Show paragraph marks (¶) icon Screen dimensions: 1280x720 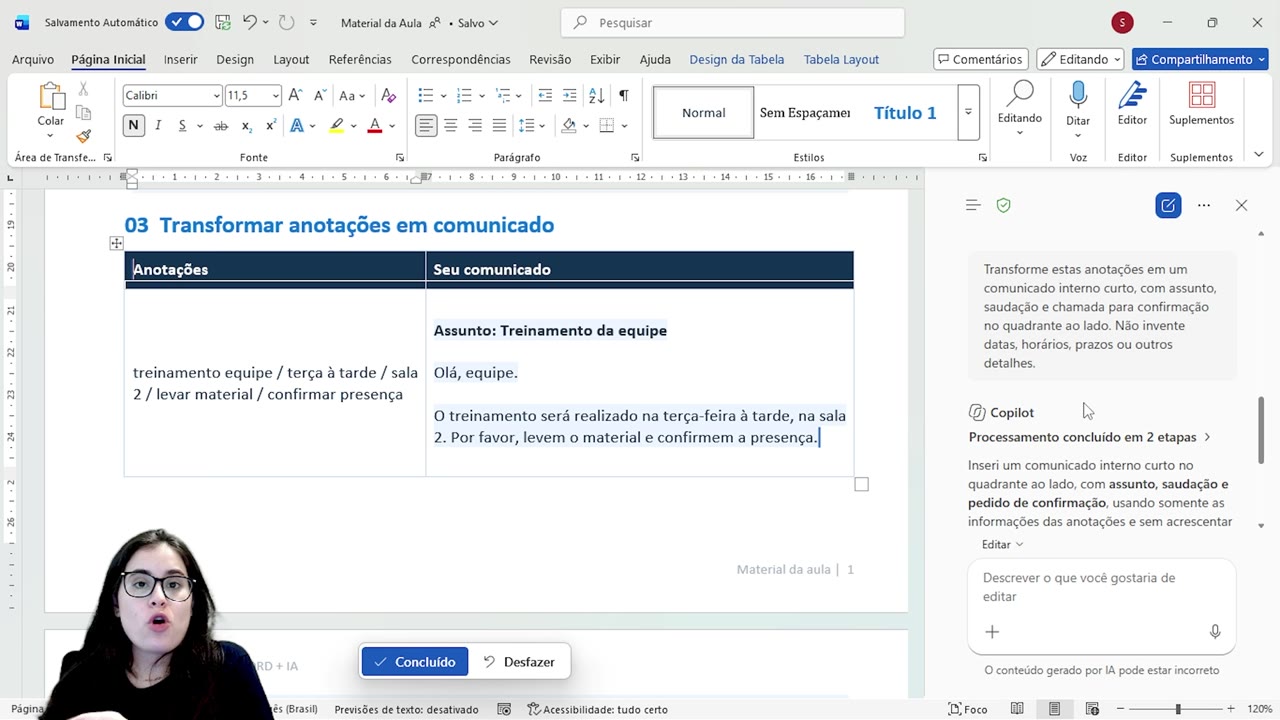click(x=623, y=96)
